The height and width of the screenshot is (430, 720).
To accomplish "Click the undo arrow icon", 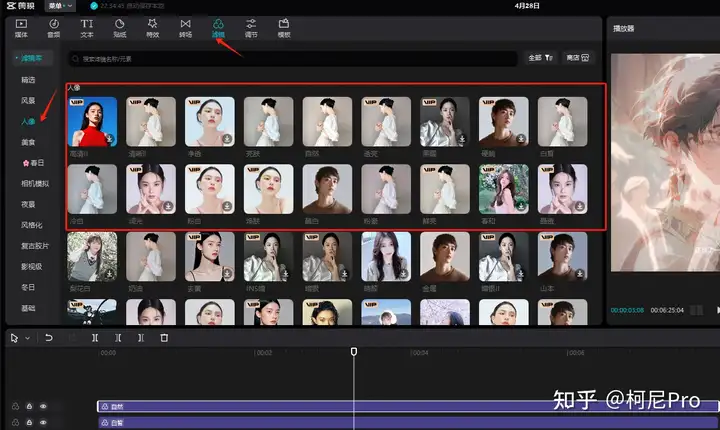I will pyautogui.click(x=48, y=338).
